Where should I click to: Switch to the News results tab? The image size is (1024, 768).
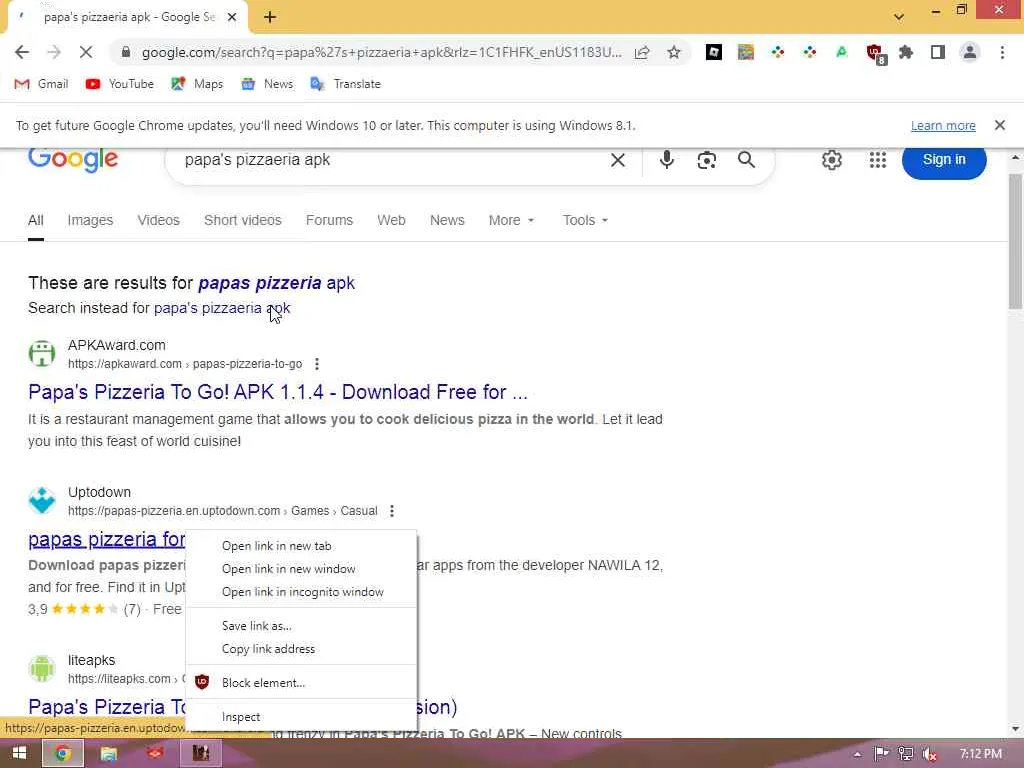(447, 221)
